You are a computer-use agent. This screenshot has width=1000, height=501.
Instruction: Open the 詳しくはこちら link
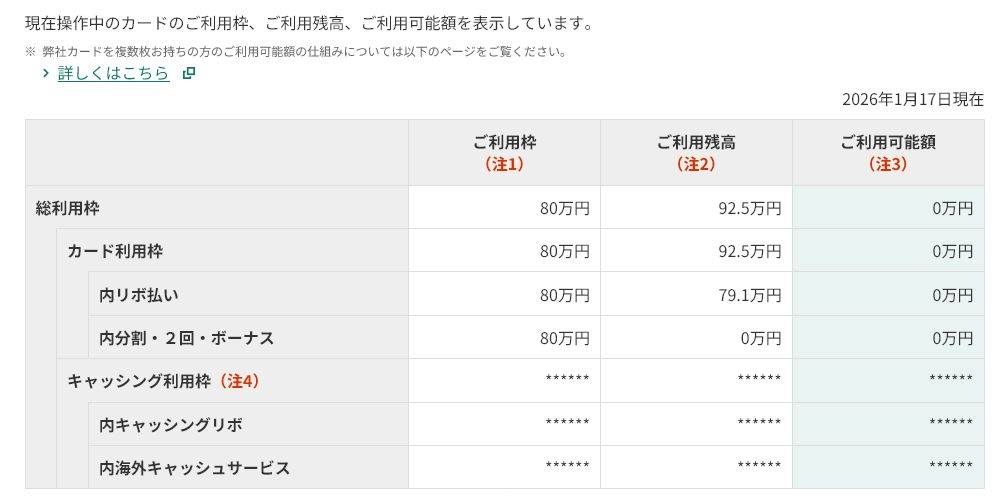tap(113, 73)
